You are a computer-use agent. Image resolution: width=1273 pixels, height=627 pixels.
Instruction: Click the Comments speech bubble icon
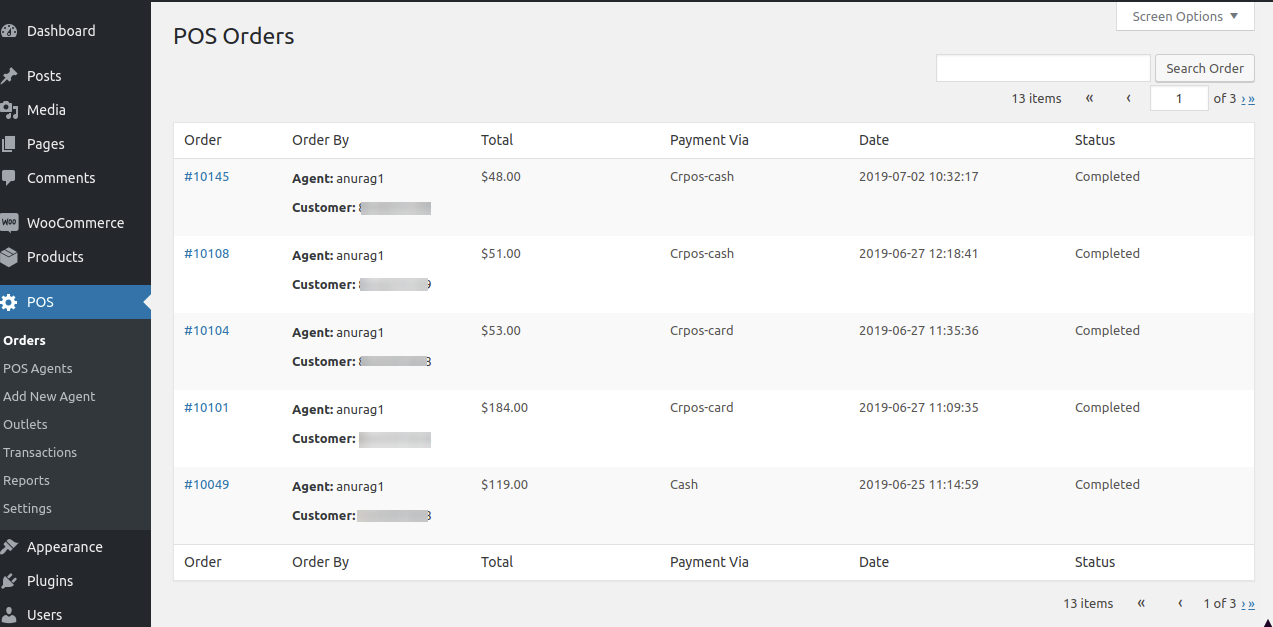(x=9, y=178)
